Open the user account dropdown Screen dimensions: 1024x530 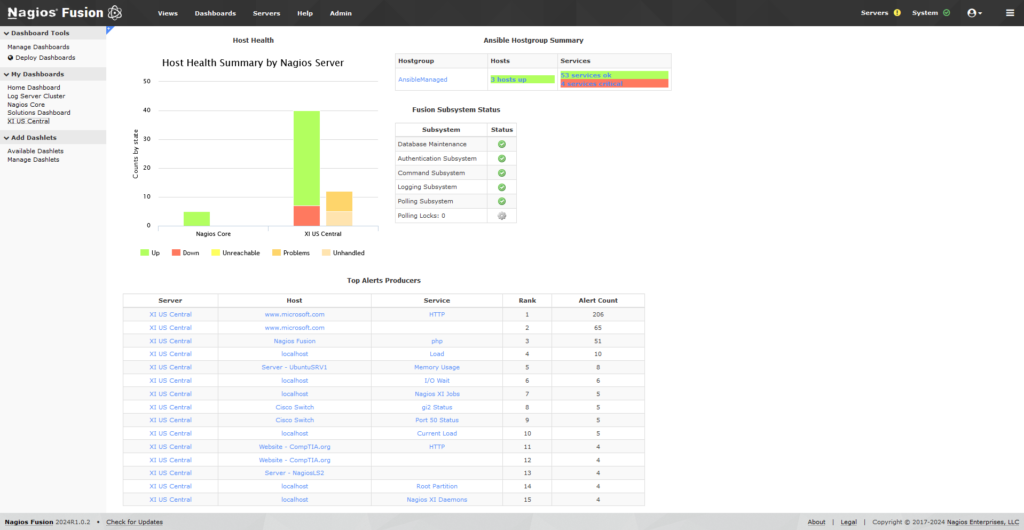pyautogui.click(x=974, y=13)
